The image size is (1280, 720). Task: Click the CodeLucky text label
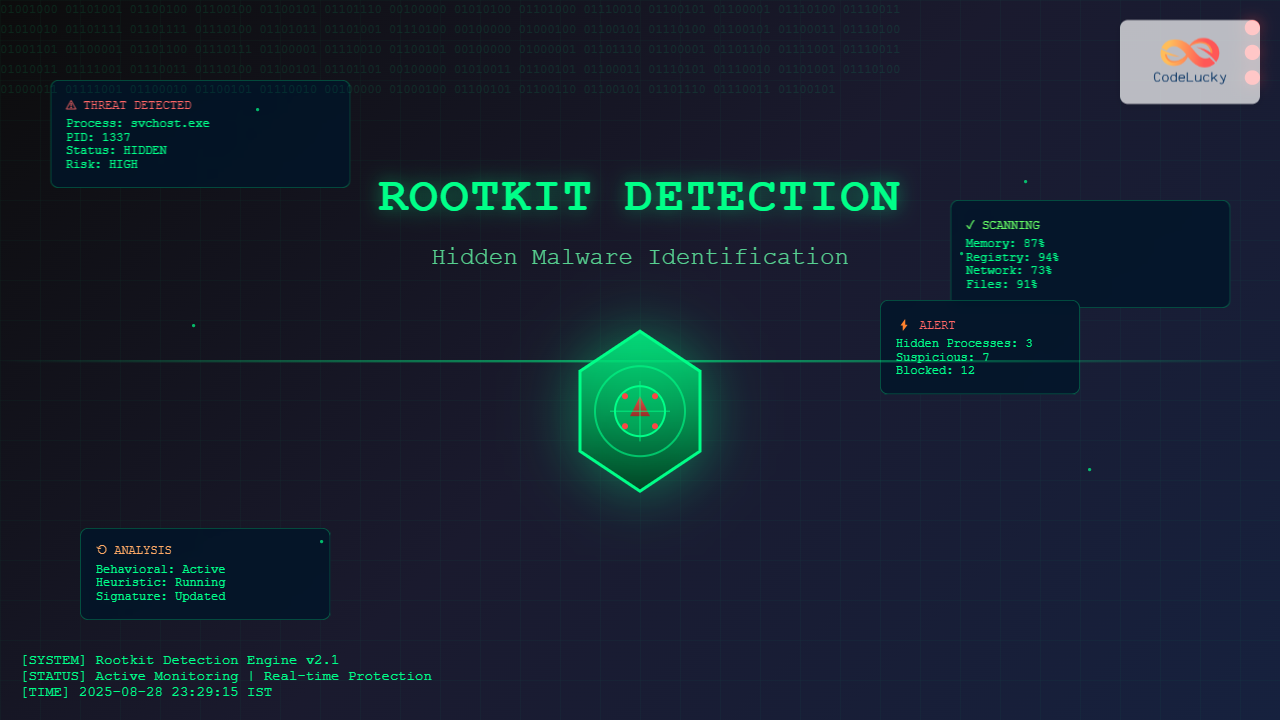[1189, 77]
